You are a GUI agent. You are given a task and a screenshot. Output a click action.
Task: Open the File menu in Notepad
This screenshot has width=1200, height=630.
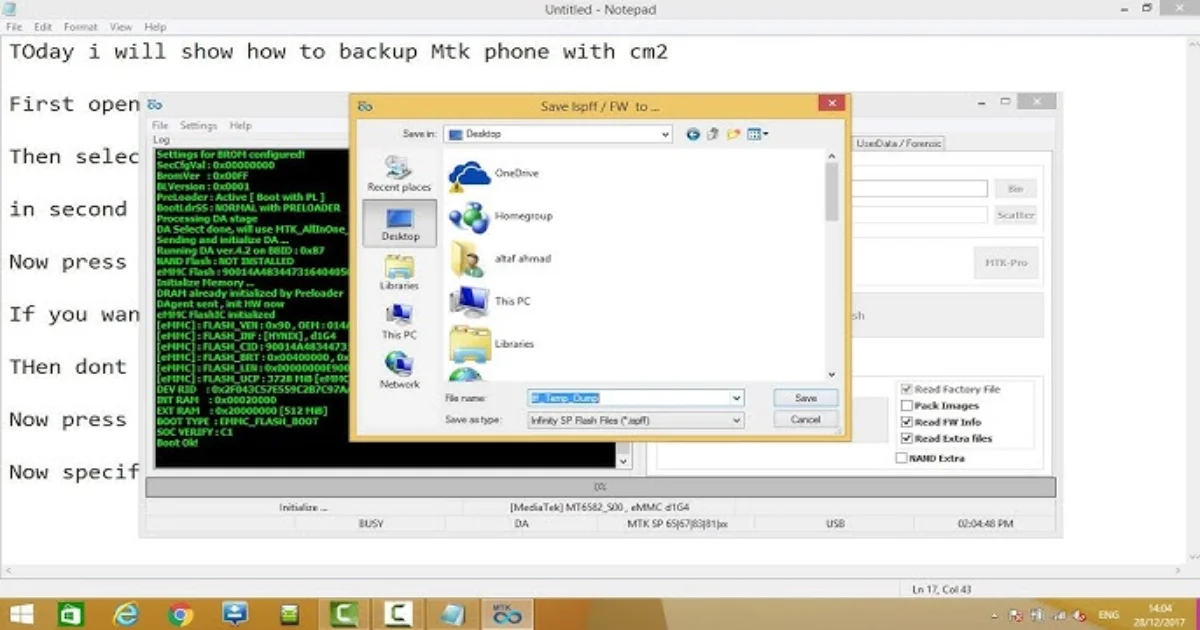pyautogui.click(x=14, y=27)
